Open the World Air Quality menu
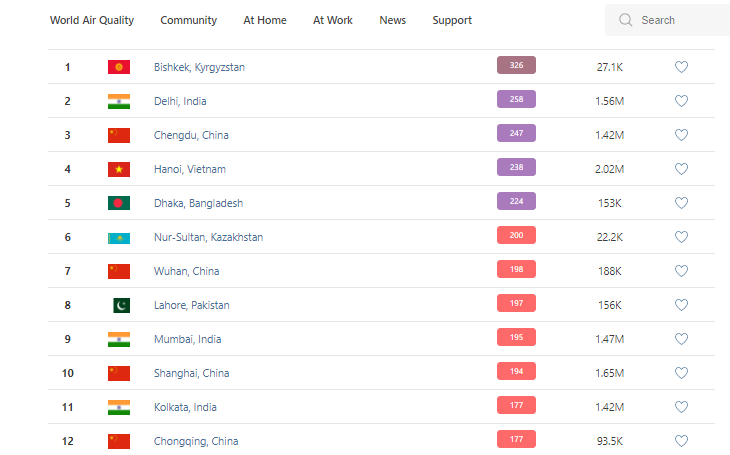The width and height of the screenshot is (730, 455). [92, 20]
